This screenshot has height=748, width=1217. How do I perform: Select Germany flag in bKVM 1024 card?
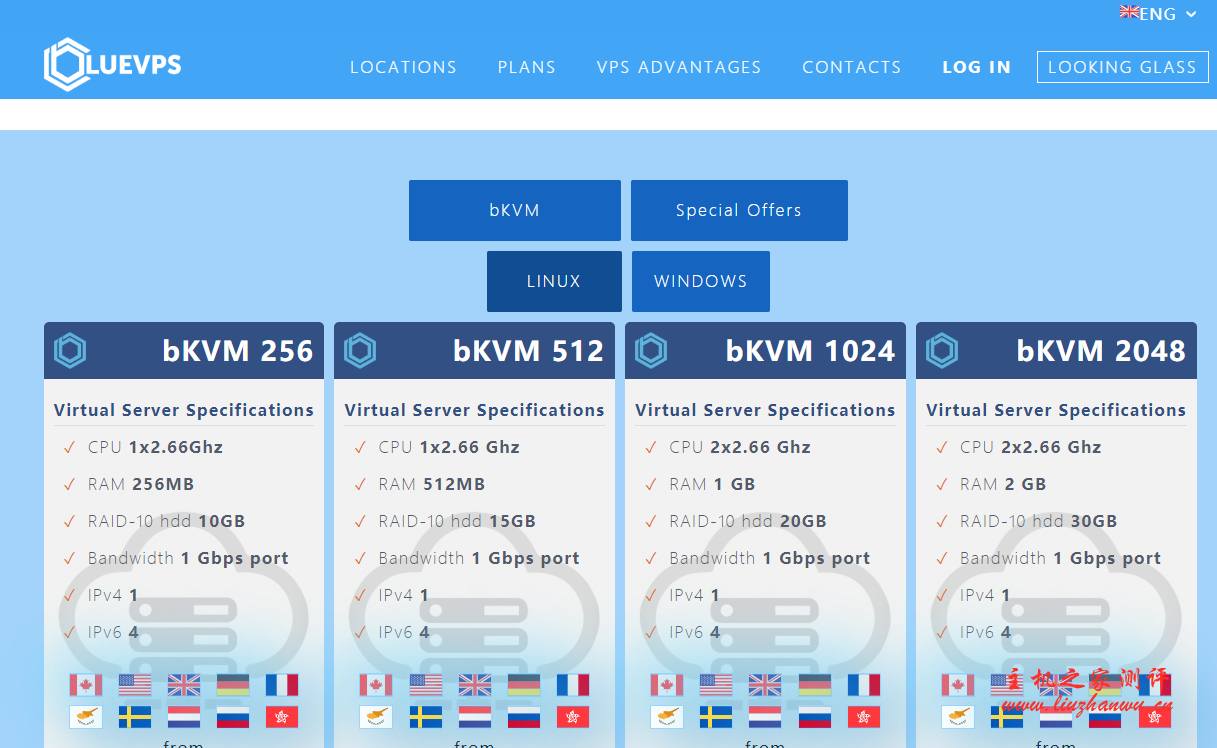pyautogui.click(x=815, y=685)
